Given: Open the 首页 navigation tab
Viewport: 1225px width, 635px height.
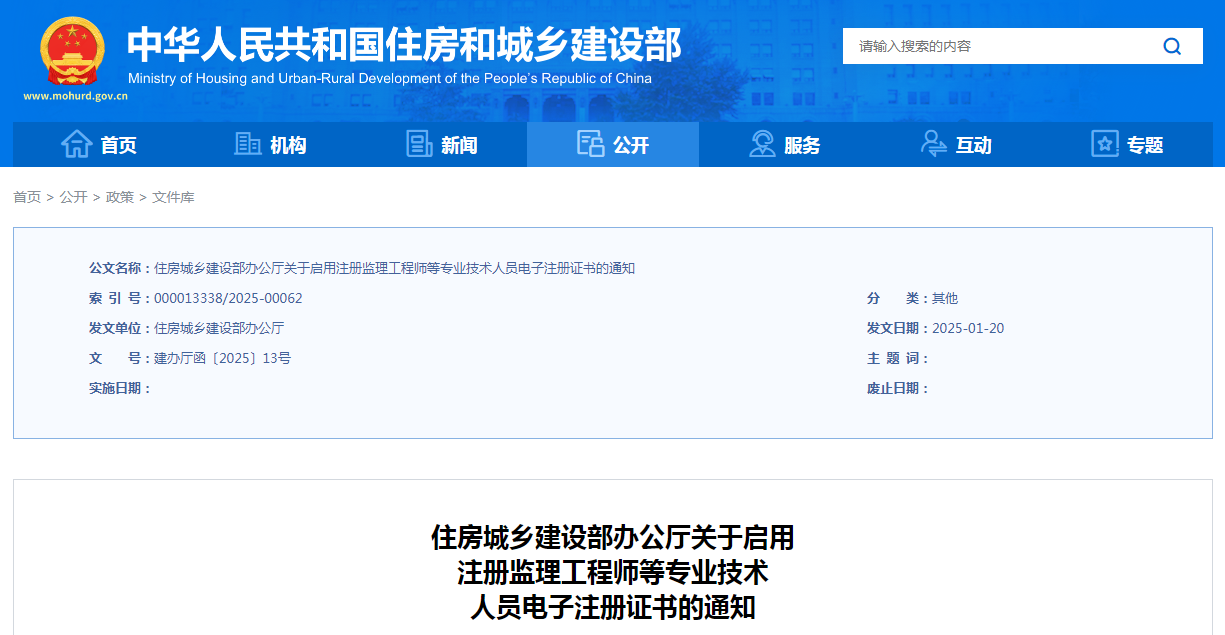Looking at the screenshot, I should pyautogui.click(x=99, y=145).
